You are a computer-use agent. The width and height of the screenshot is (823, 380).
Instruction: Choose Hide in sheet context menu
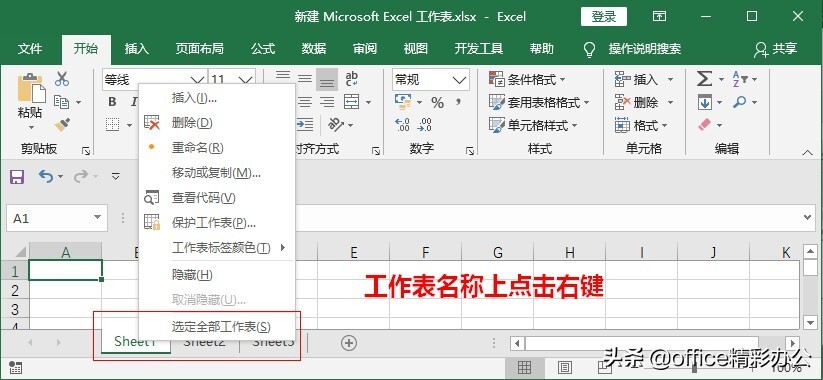tap(216, 275)
